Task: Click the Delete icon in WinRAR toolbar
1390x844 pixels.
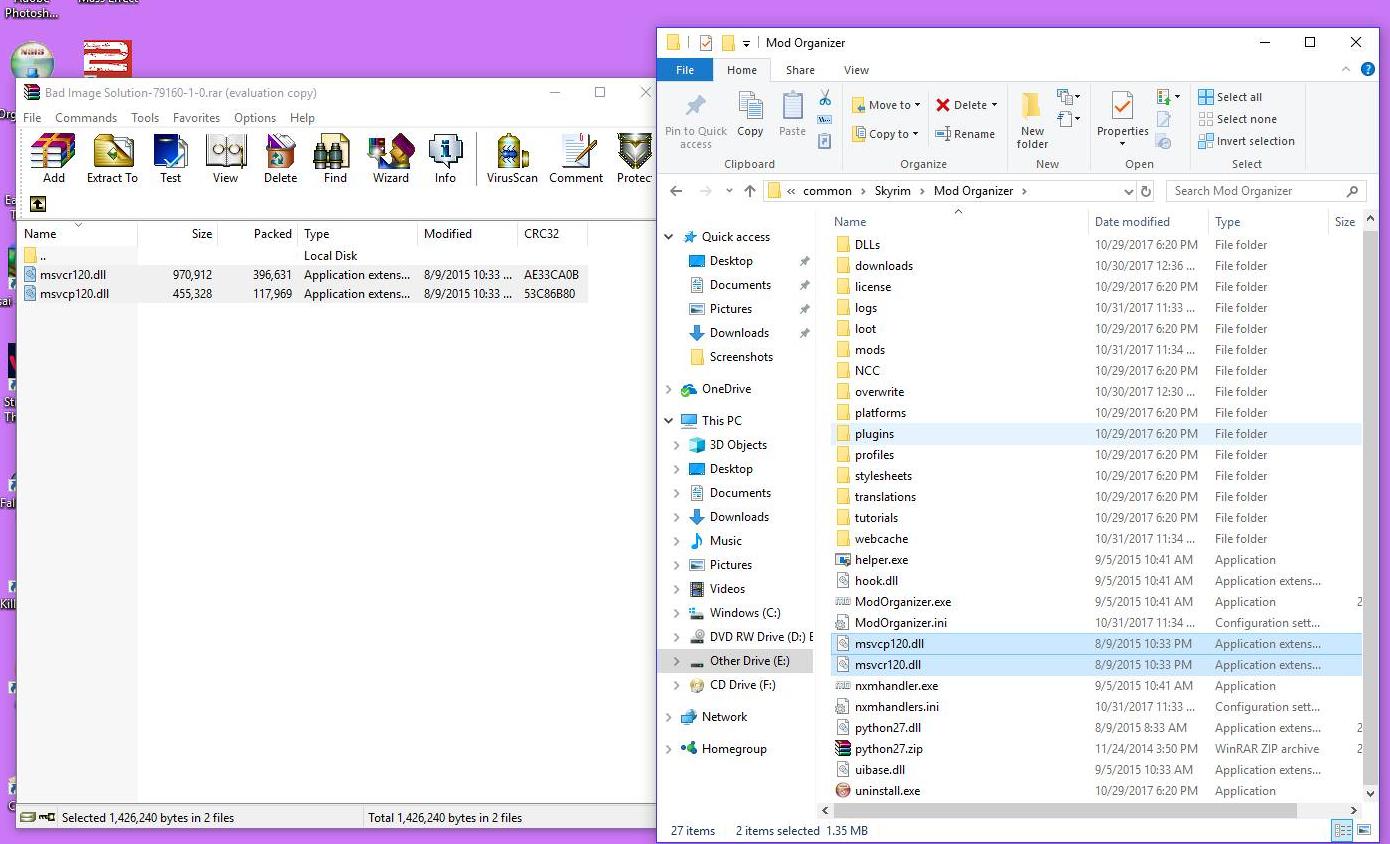Action: tap(280, 158)
